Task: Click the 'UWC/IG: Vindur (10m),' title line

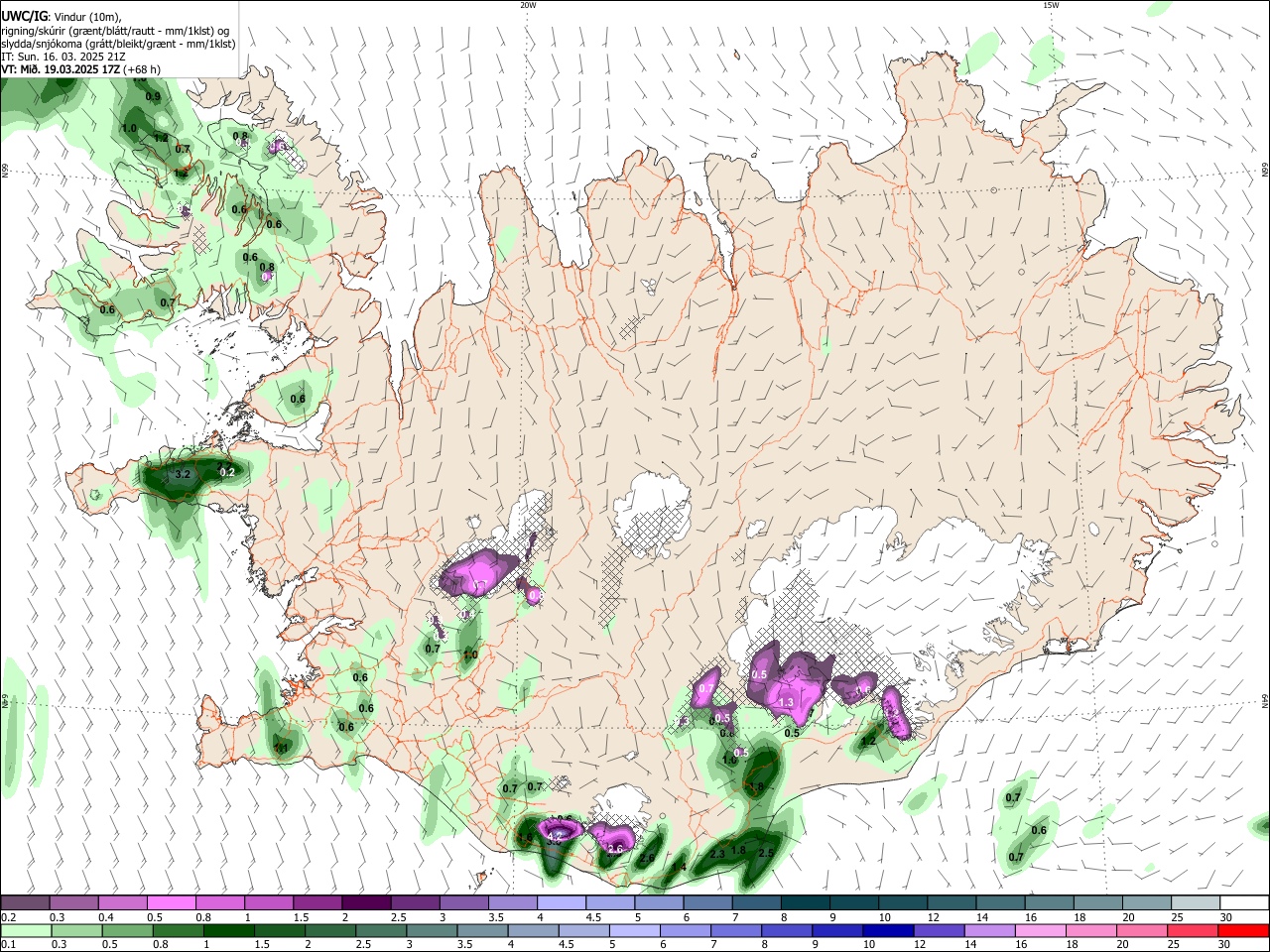Action: tap(61, 16)
